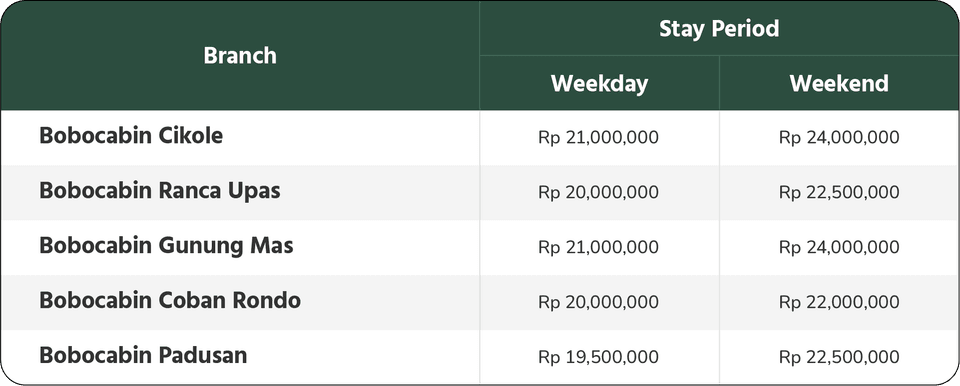
Task: Select the Bobocabin Cikole branch name
Action: coord(131,136)
